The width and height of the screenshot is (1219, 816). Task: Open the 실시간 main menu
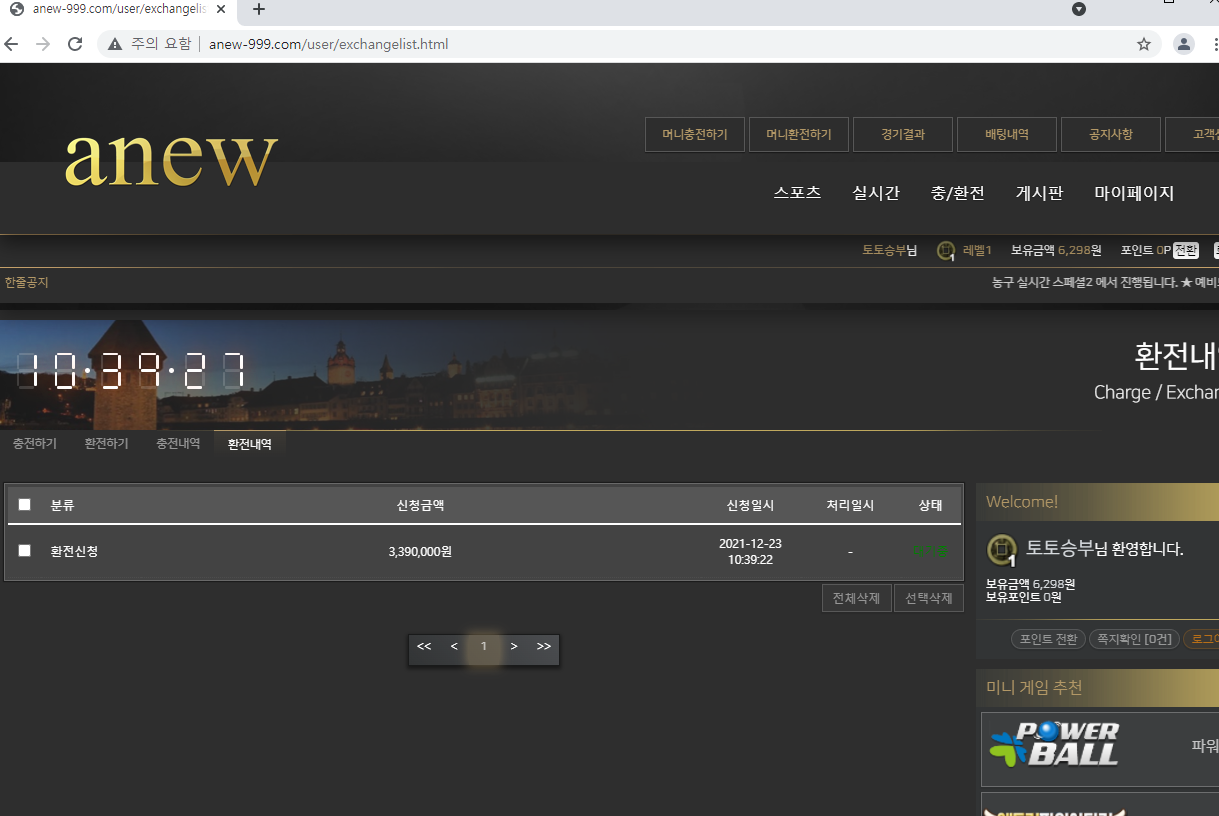pos(876,193)
